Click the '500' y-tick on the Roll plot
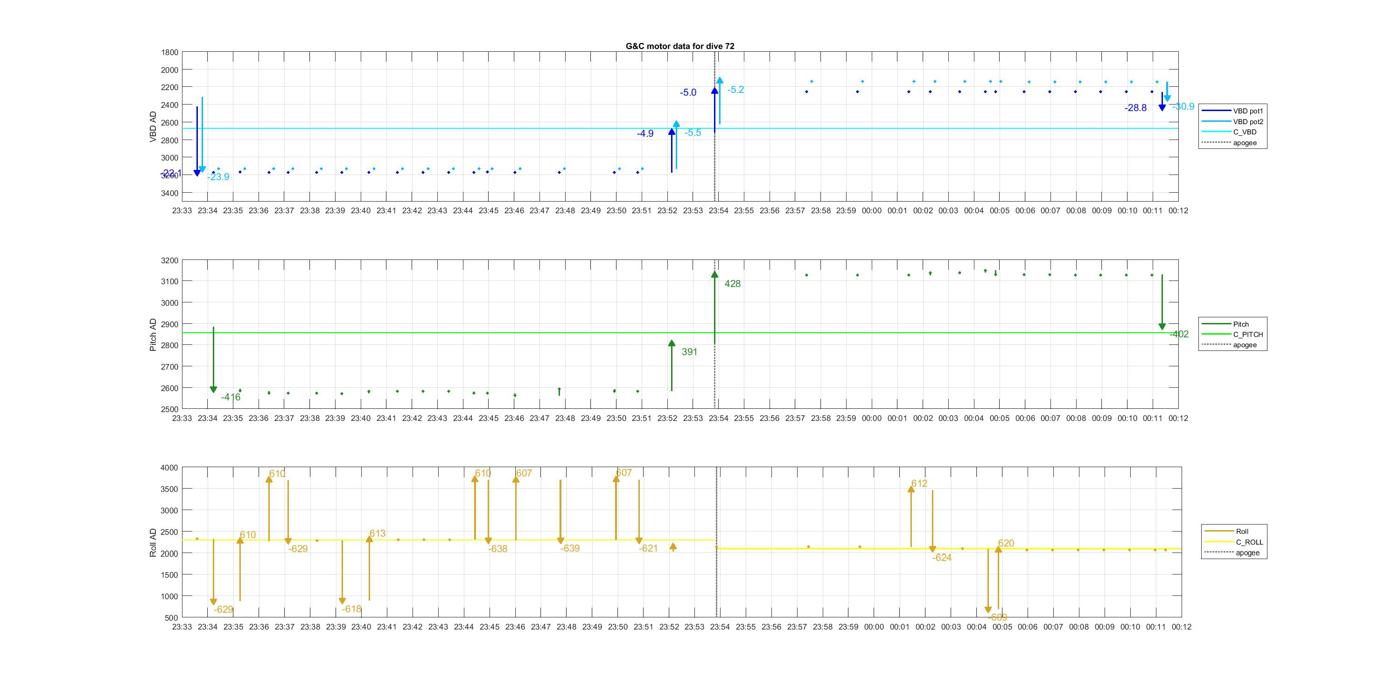1400x693 pixels. pyautogui.click(x=173, y=618)
